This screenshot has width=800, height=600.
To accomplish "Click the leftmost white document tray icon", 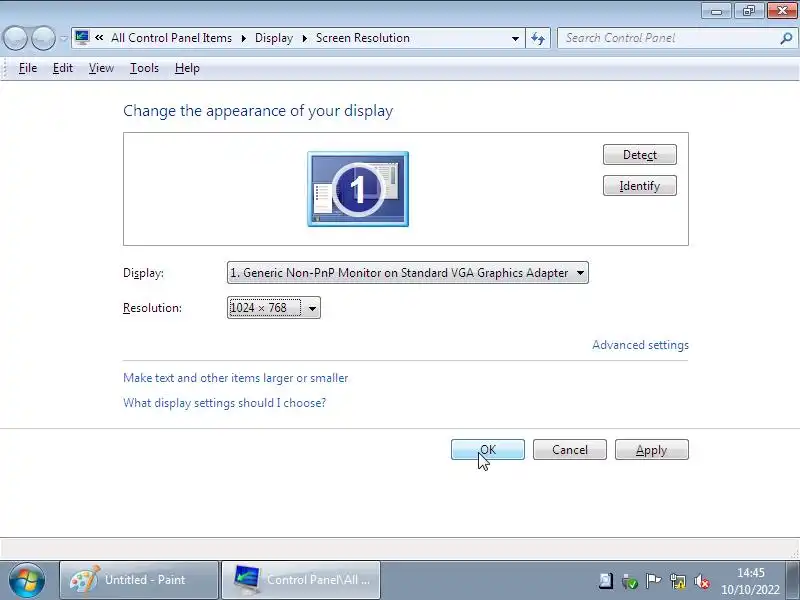I will (x=606, y=581).
